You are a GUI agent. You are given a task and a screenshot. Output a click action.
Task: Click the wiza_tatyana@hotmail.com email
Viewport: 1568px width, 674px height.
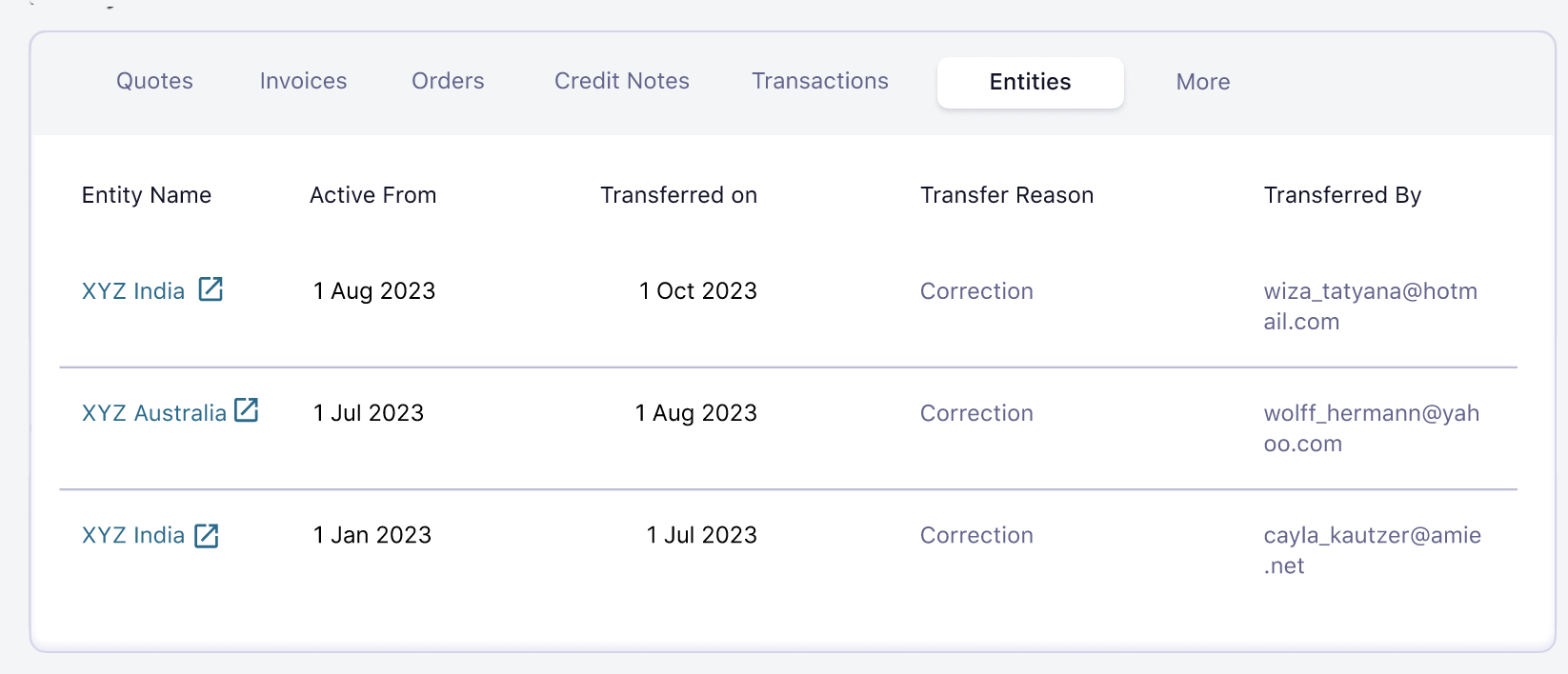point(1370,307)
